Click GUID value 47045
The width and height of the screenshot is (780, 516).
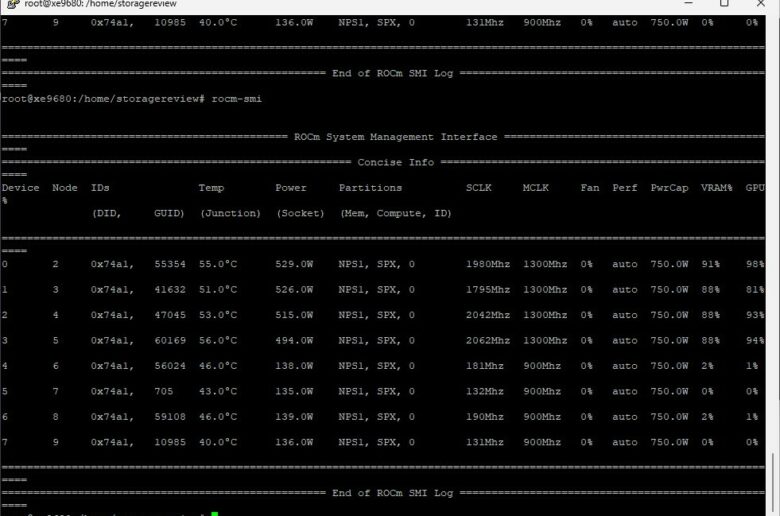tap(170, 315)
